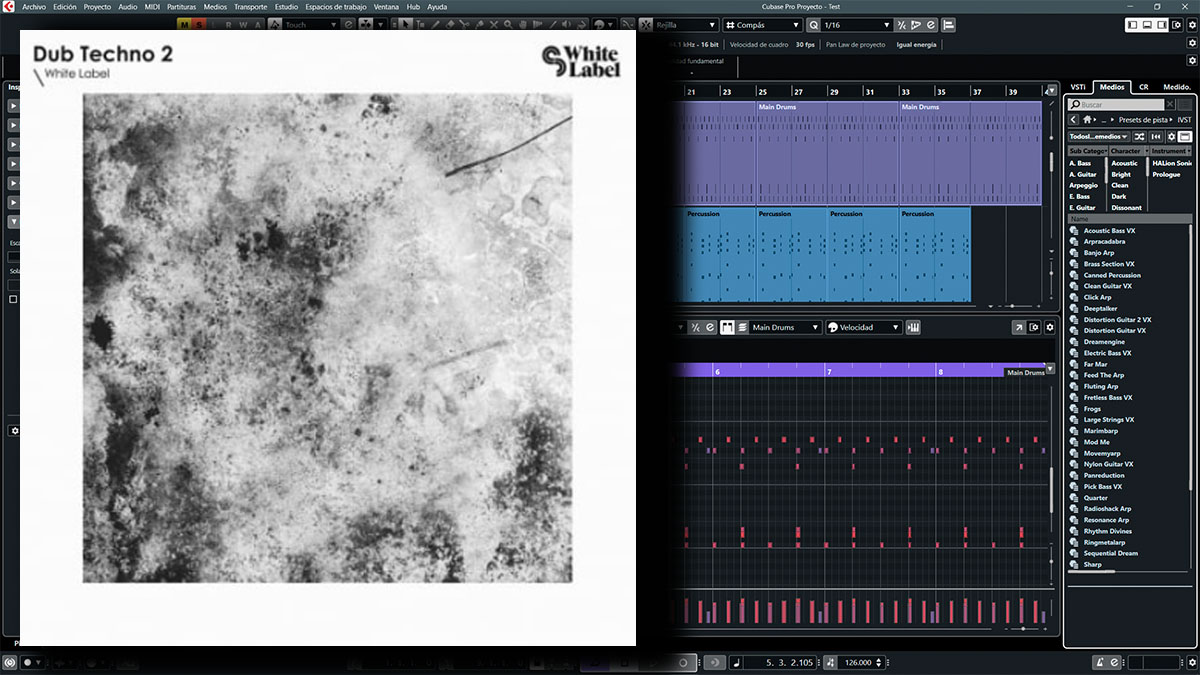Viewport: 1200px width, 675px height.
Task: Open the Proyecto menu
Action: click(97, 6)
